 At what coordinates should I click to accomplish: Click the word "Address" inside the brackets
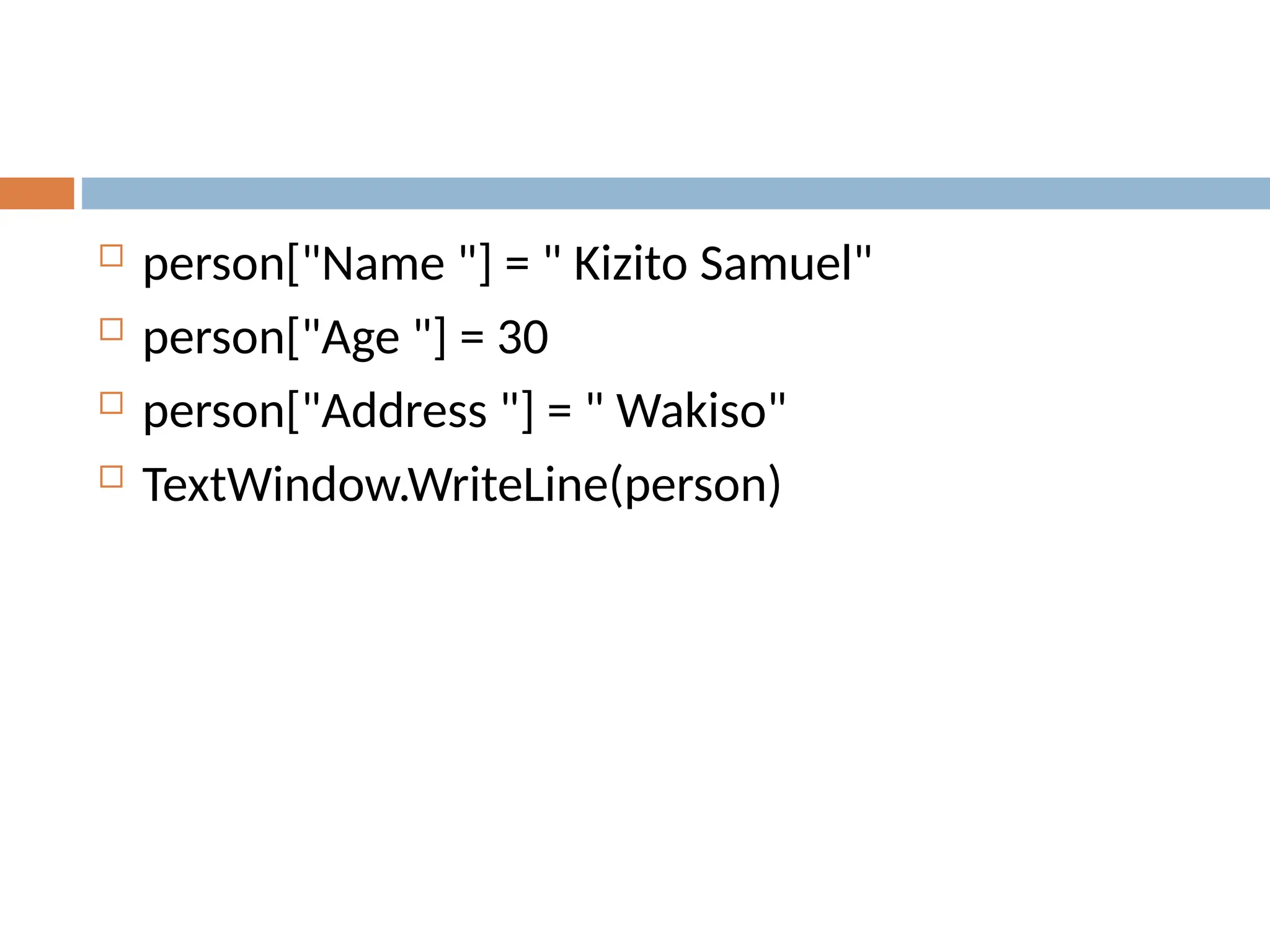point(404,412)
